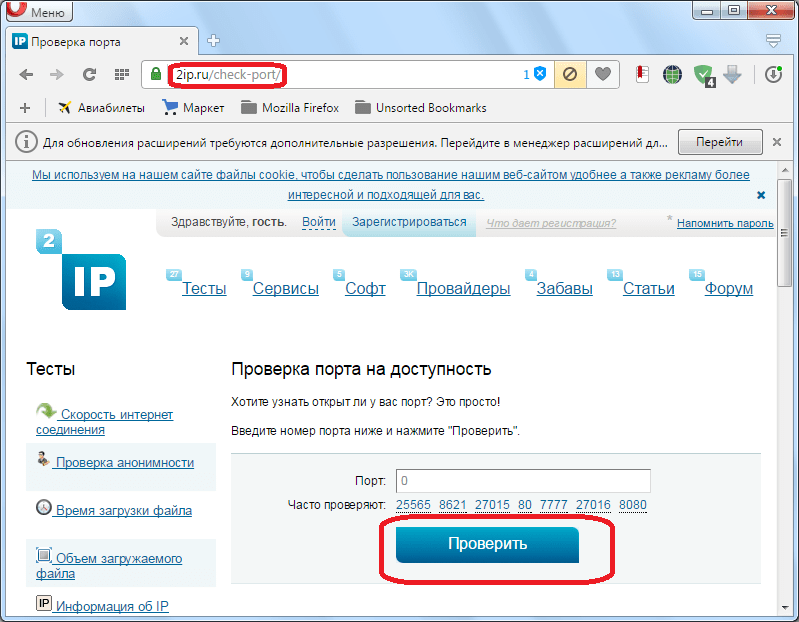Select frequently checked port 80
The image size is (799, 622).
[525, 505]
